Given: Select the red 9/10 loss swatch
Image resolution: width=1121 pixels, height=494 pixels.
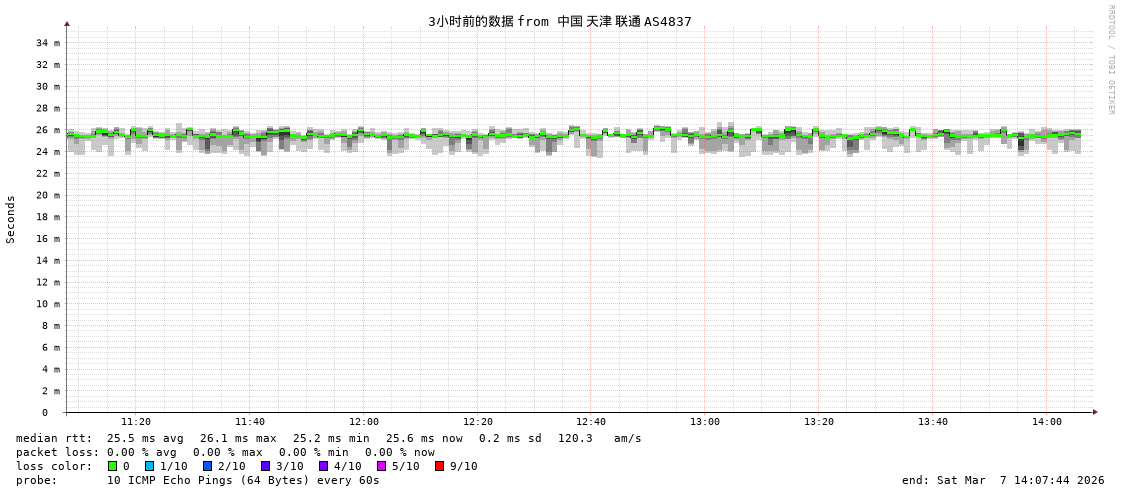Looking at the screenshot, I should [440, 466].
